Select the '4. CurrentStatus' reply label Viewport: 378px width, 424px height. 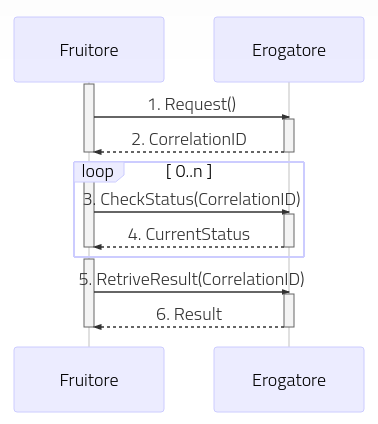coord(189,234)
